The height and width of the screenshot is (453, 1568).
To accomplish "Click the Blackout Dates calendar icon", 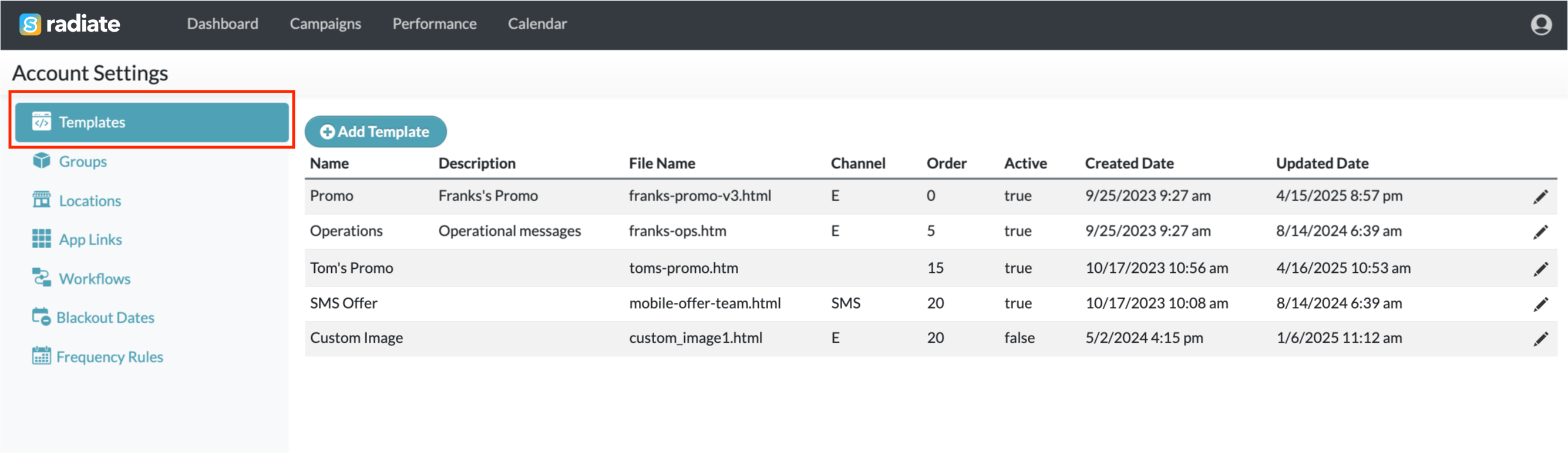I will [41, 317].
